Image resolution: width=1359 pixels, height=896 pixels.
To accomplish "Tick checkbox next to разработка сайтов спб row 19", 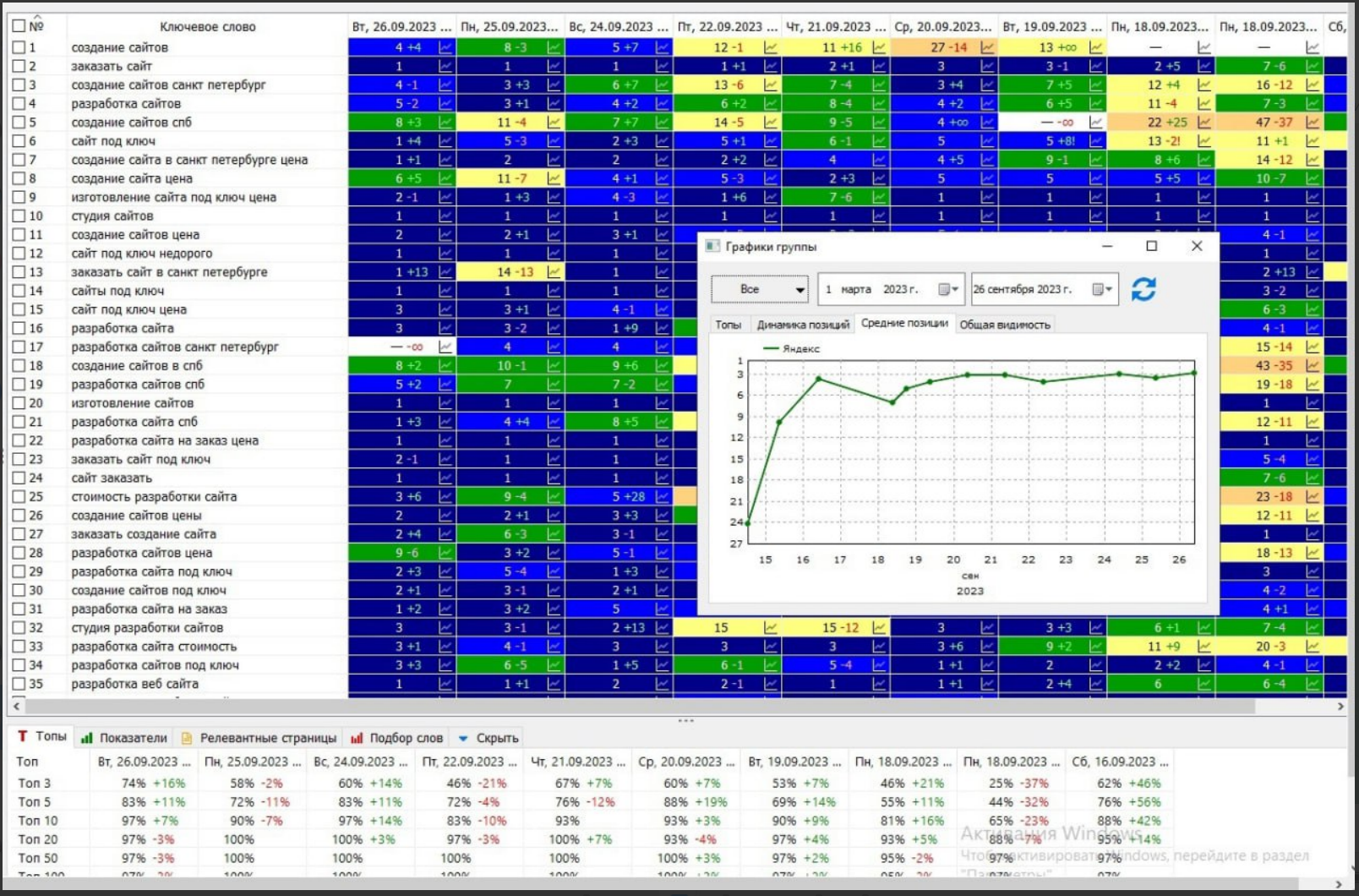I will (x=19, y=385).
